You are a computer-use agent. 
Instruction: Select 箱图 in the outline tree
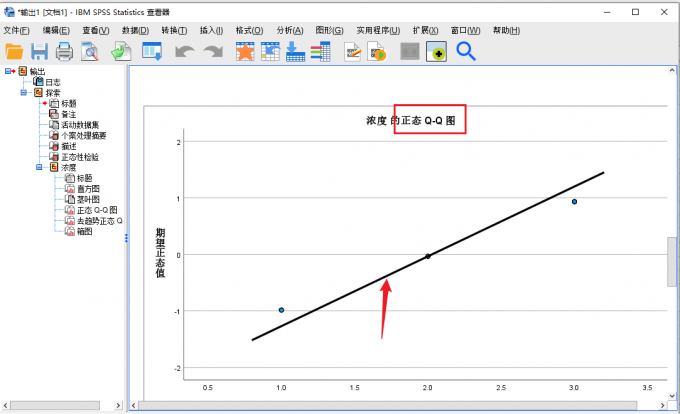tap(85, 231)
